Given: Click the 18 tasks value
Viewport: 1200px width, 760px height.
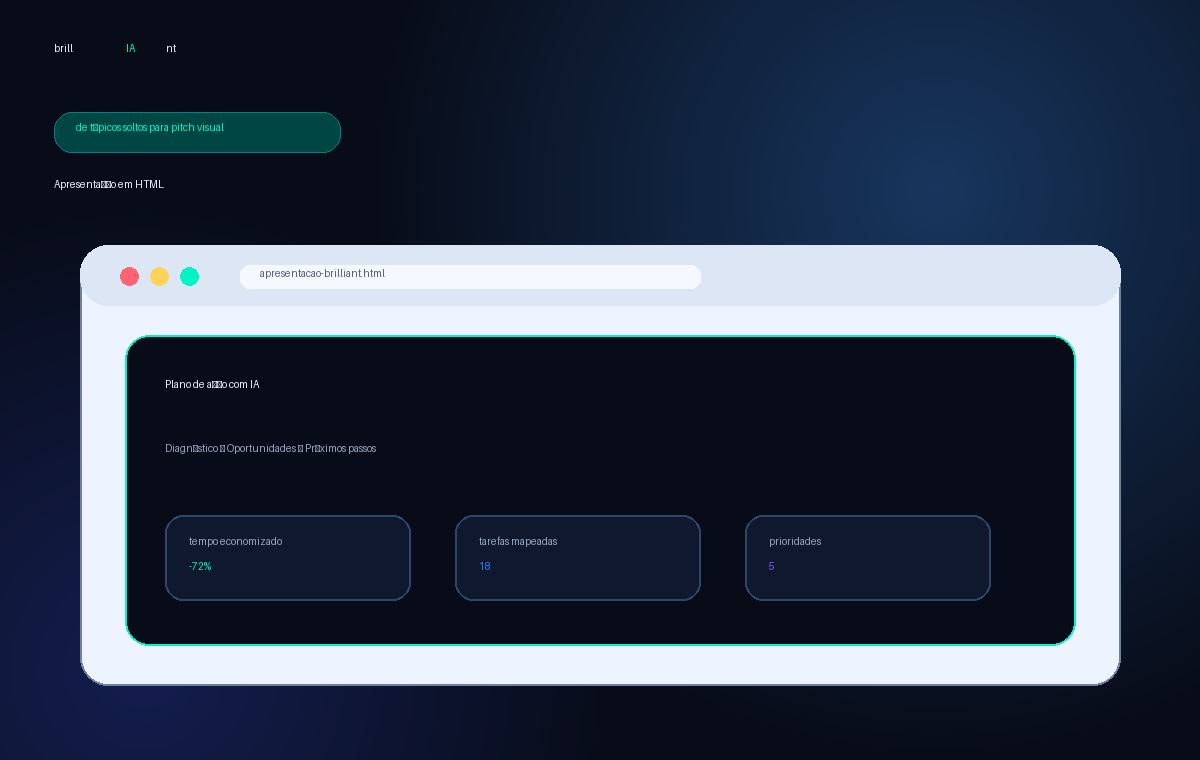Looking at the screenshot, I should tap(485, 566).
